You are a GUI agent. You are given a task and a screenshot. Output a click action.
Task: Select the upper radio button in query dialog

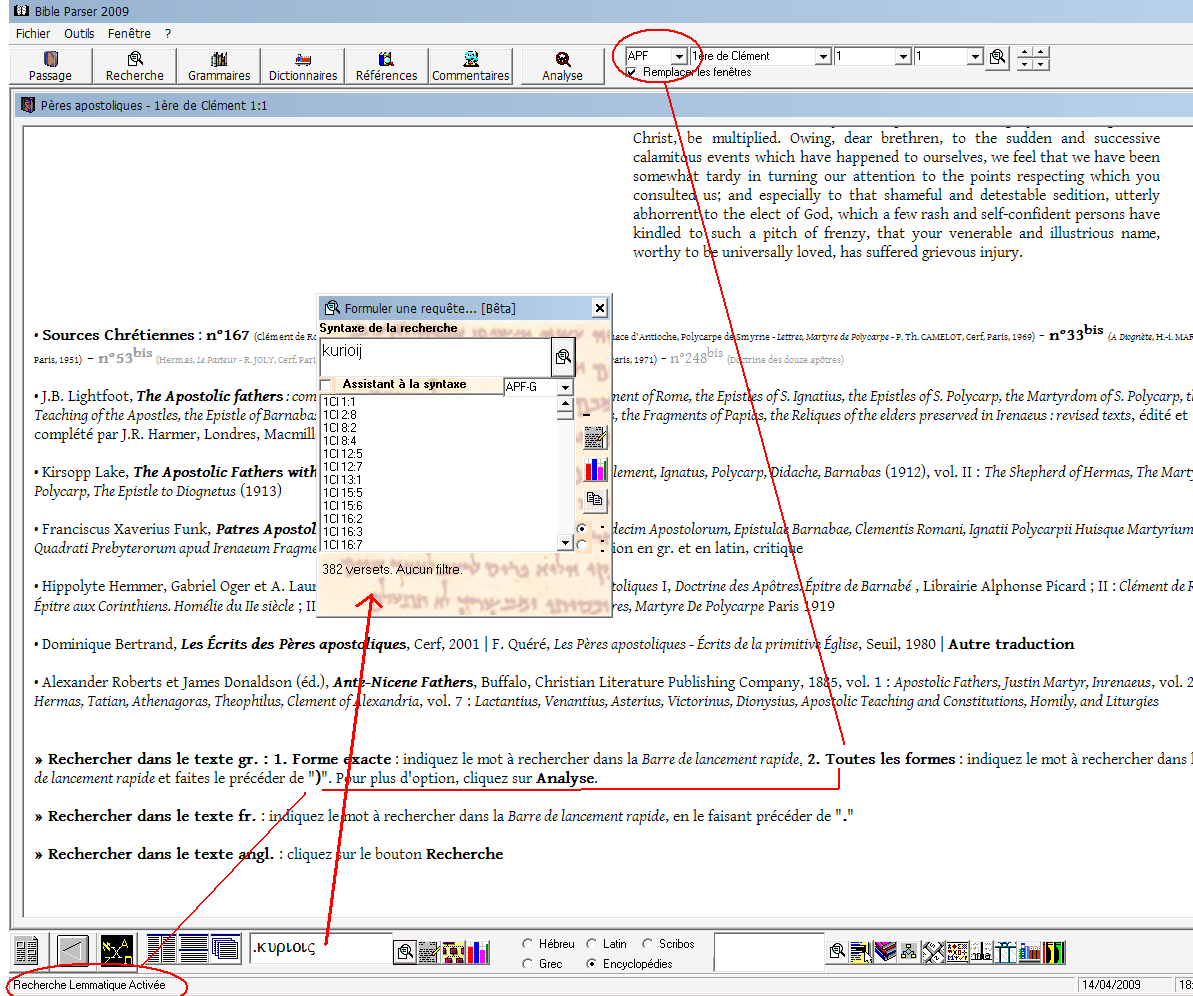pos(582,528)
